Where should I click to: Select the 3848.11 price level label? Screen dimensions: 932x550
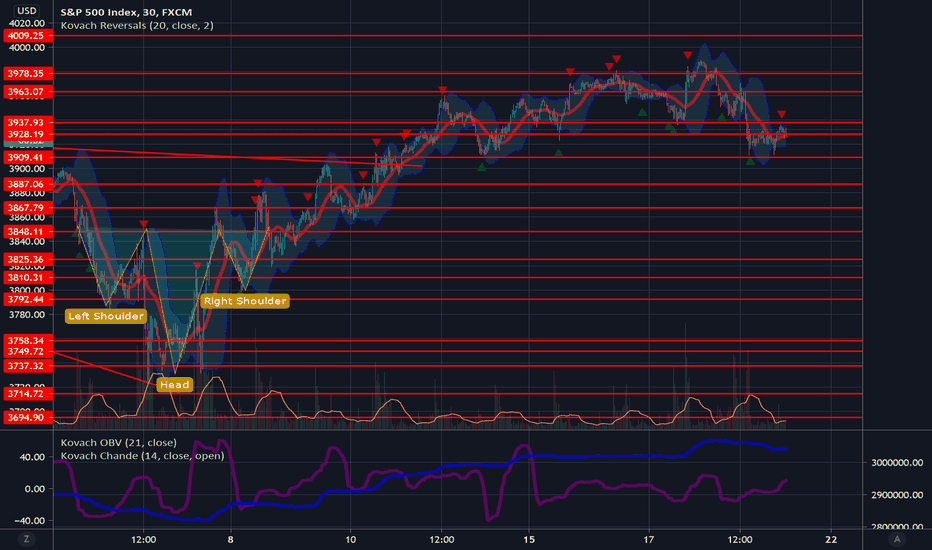pos(27,232)
